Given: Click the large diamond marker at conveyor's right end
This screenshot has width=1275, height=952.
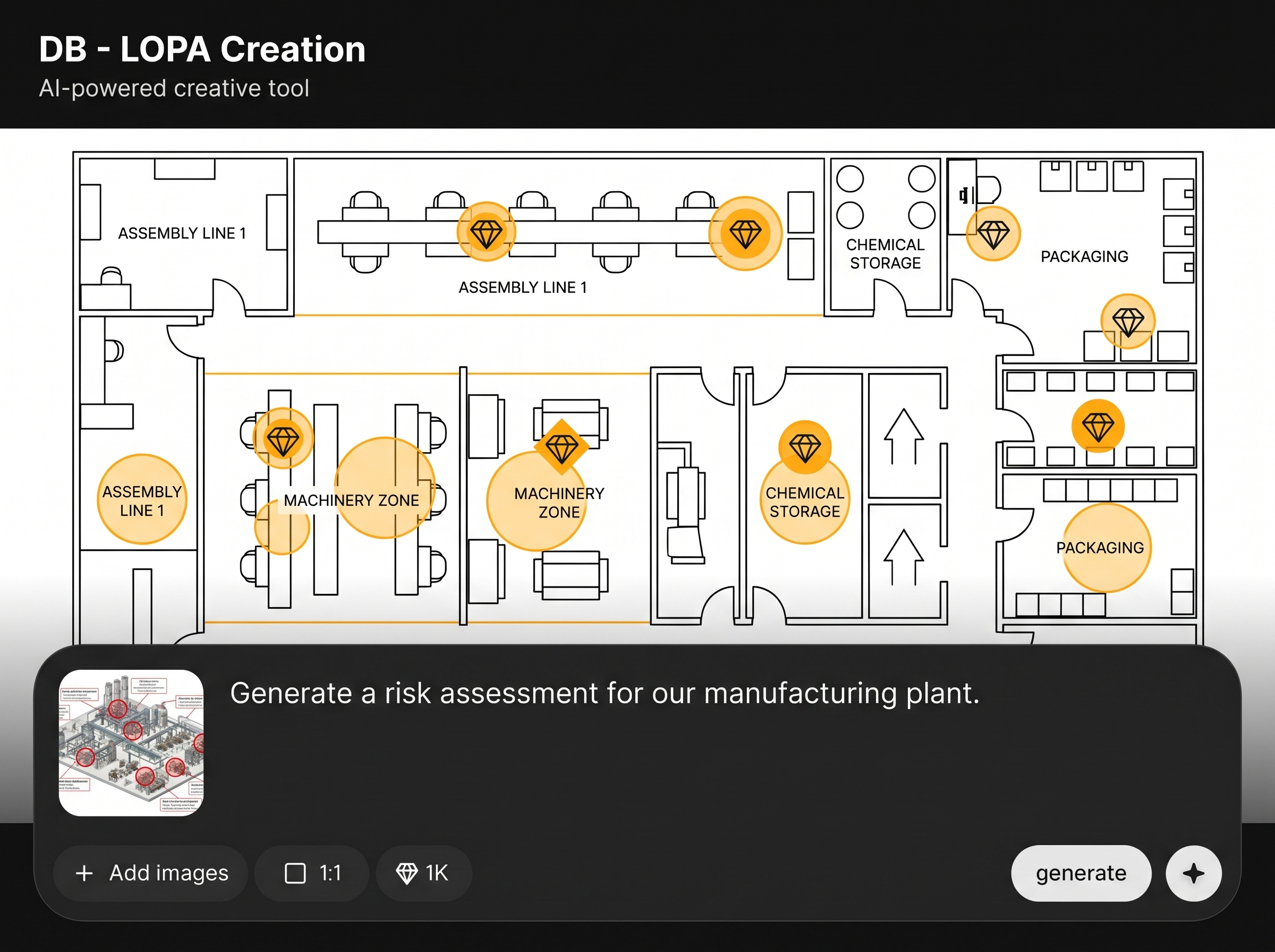Looking at the screenshot, I should point(745,233).
